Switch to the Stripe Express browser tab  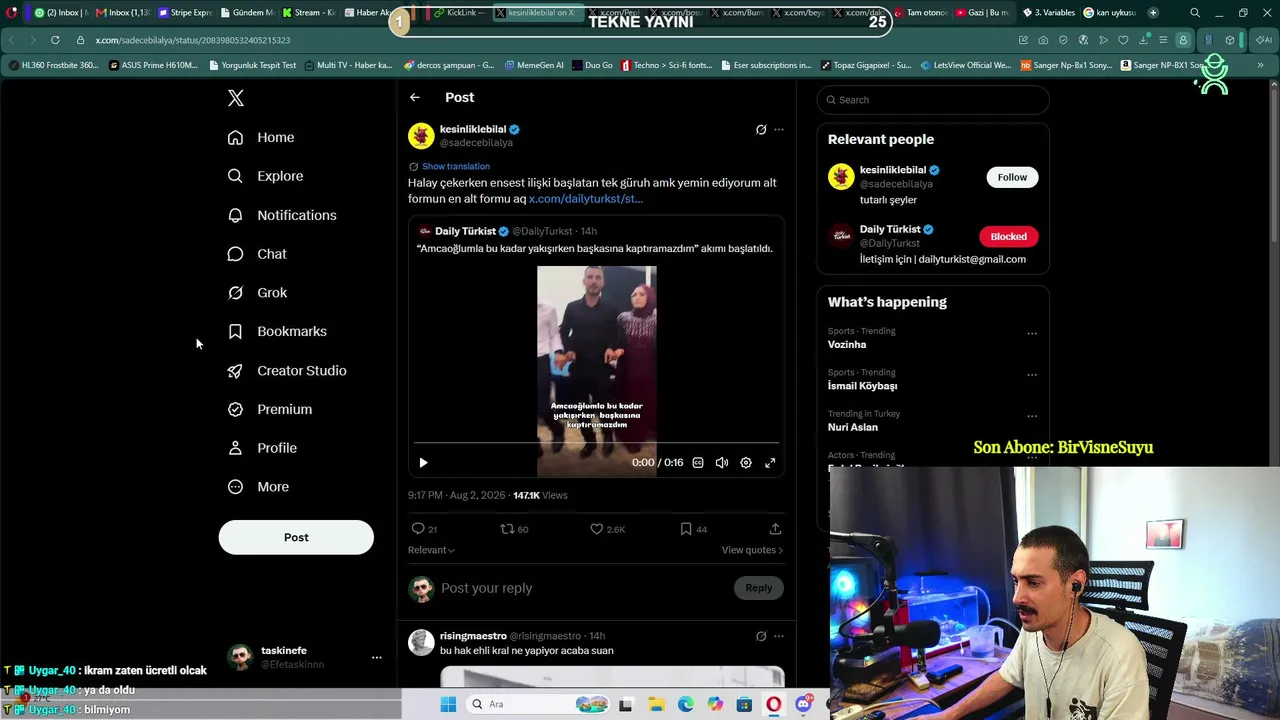[x=186, y=13]
